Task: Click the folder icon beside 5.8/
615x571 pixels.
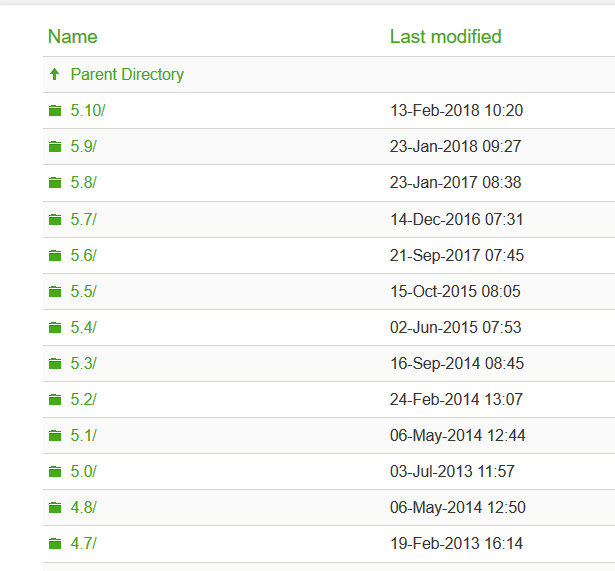Action: pyautogui.click(x=55, y=183)
